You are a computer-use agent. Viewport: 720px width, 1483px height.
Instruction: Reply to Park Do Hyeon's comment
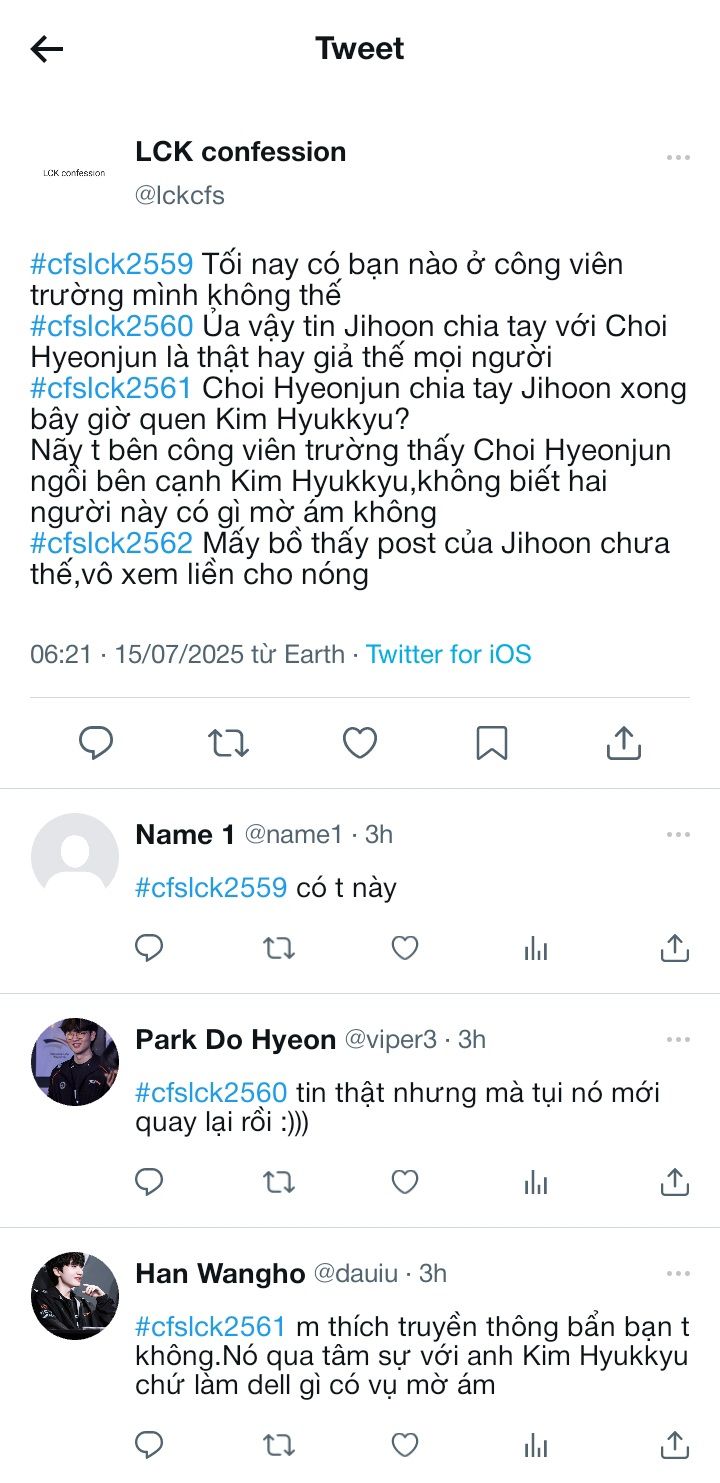click(149, 1183)
